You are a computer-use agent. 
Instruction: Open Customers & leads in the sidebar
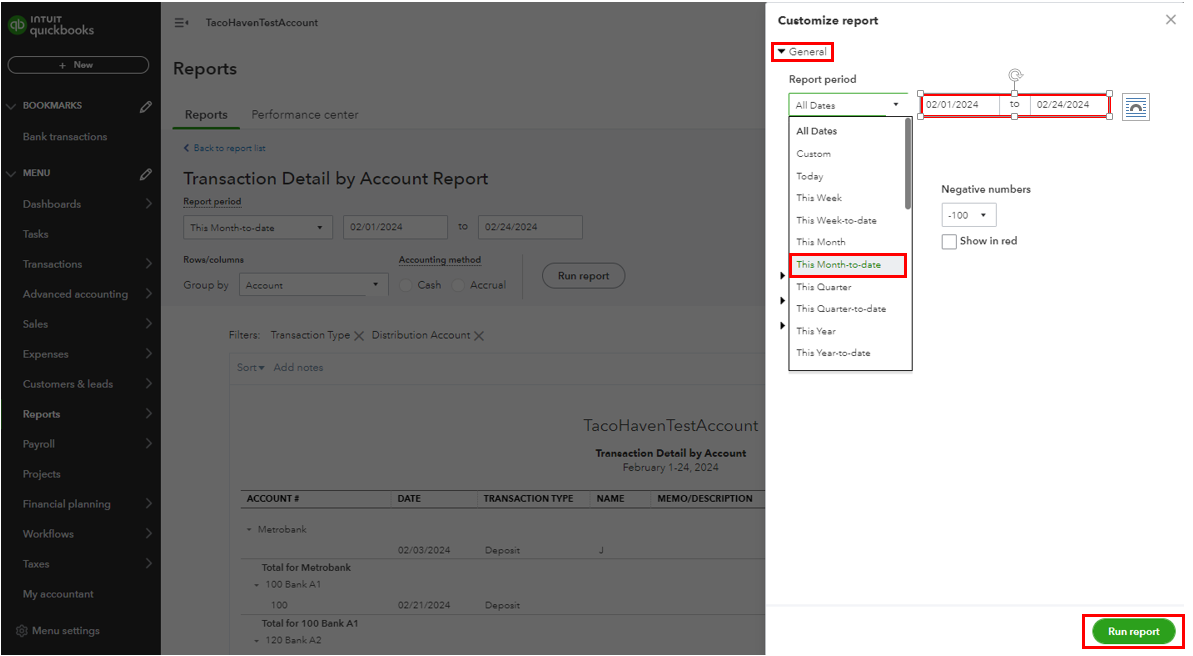click(68, 384)
